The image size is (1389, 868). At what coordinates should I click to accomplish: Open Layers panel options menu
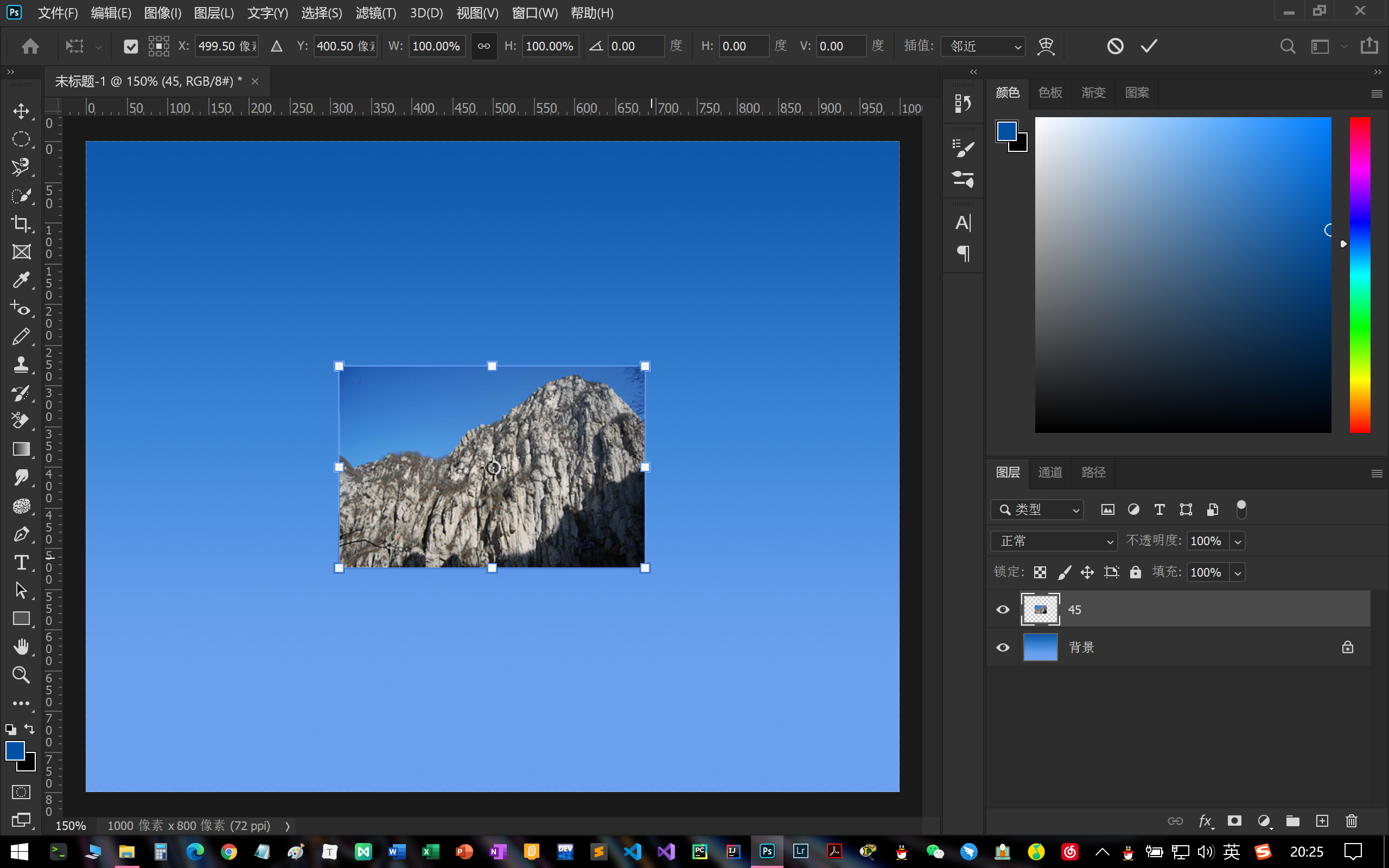1377,474
